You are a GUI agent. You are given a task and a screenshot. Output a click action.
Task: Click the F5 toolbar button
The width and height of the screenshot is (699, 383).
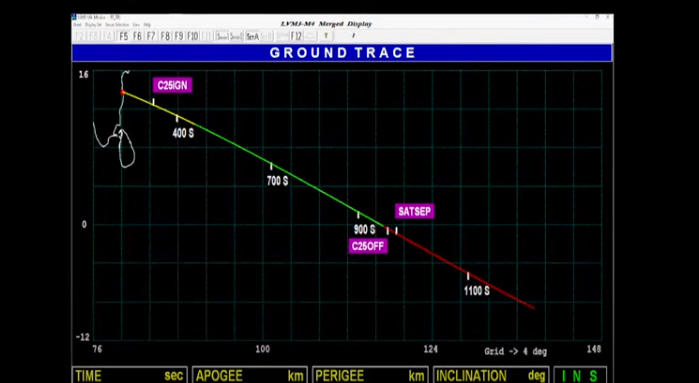point(123,36)
